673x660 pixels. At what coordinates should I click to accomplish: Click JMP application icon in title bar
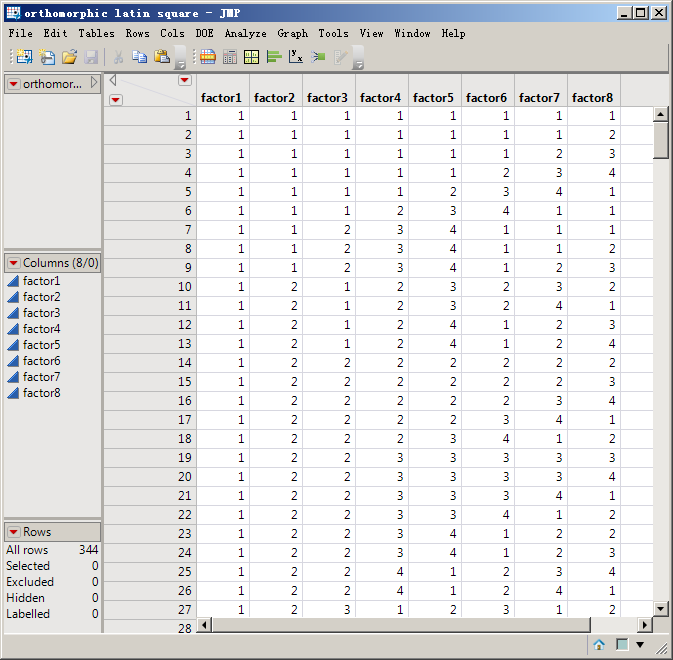pos(13,13)
